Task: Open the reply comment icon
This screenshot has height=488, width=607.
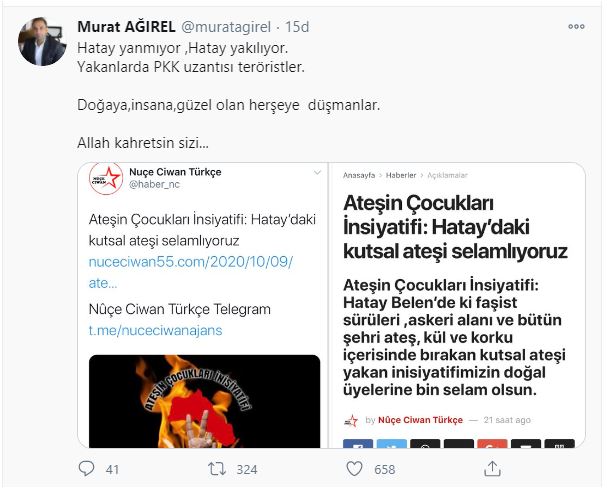Action: [86, 469]
